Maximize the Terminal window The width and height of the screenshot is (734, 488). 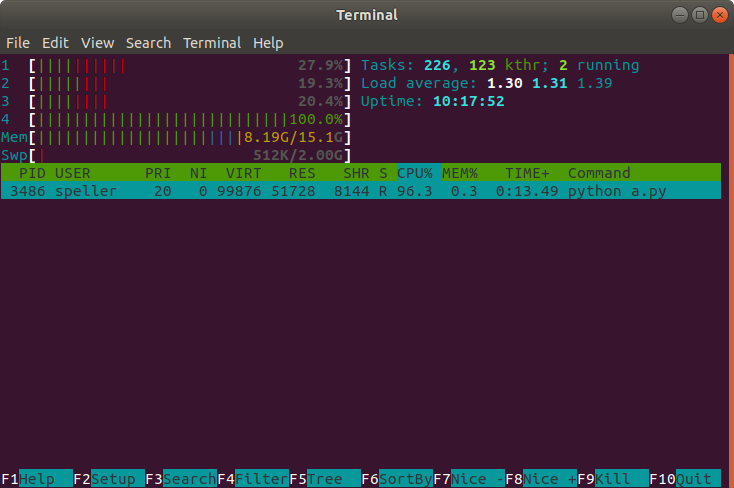click(x=700, y=15)
